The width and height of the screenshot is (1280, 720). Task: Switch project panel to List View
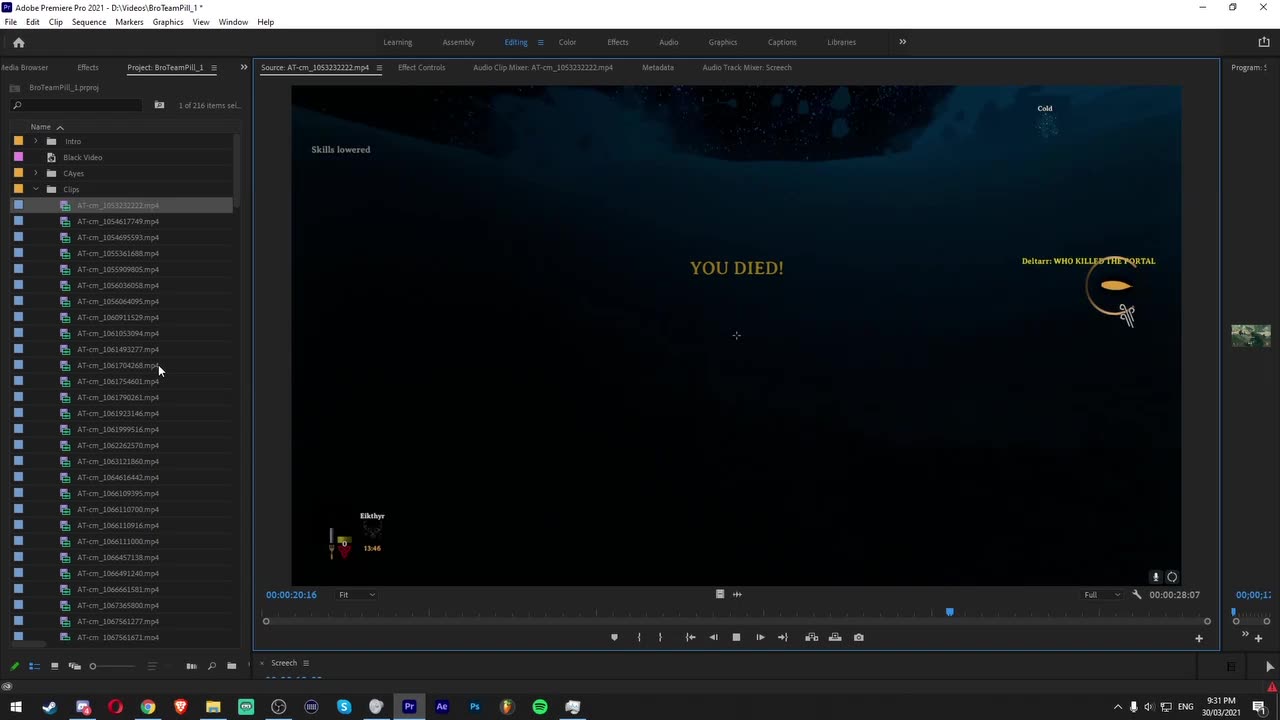(34, 666)
